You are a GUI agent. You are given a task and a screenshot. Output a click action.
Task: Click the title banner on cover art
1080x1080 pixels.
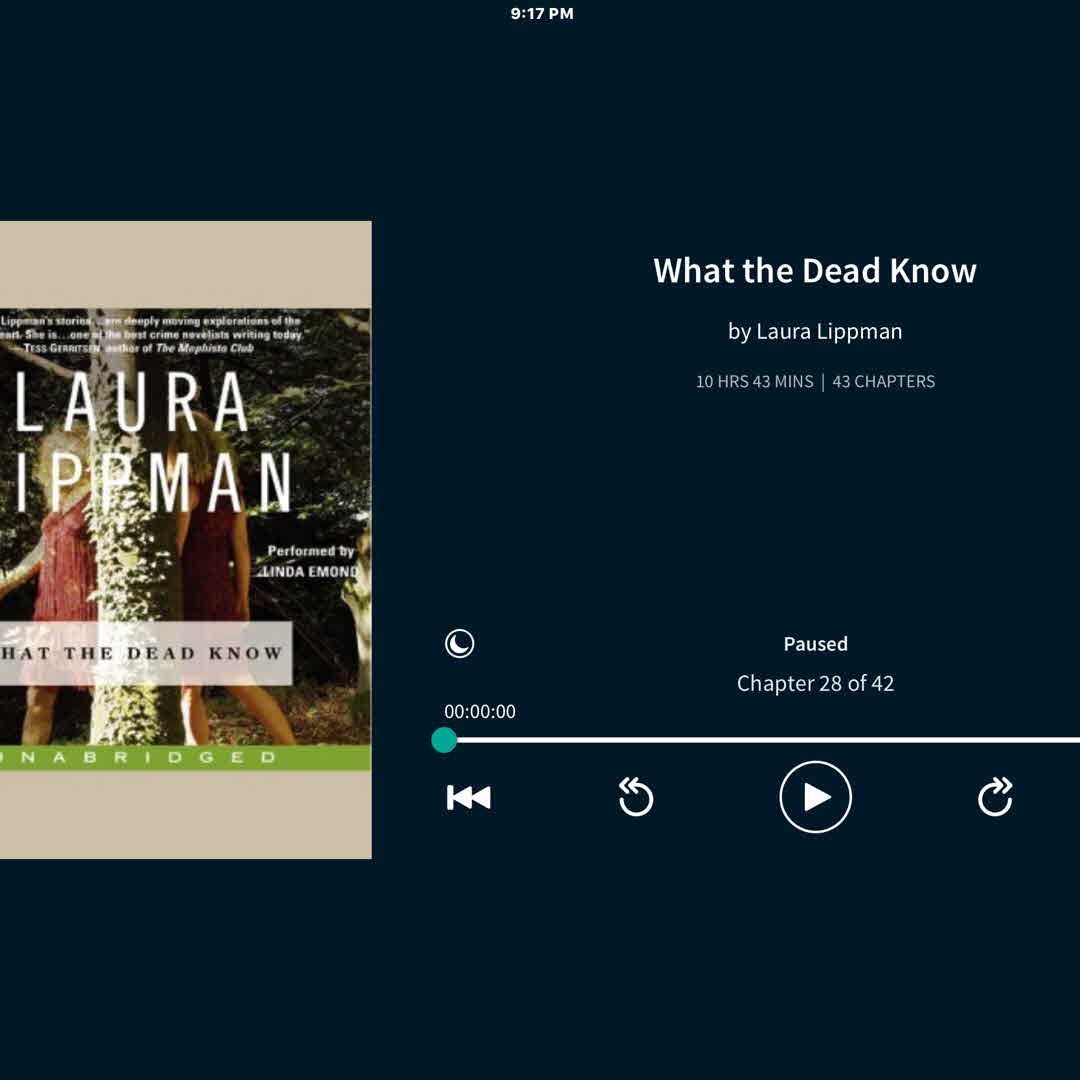coord(145,653)
